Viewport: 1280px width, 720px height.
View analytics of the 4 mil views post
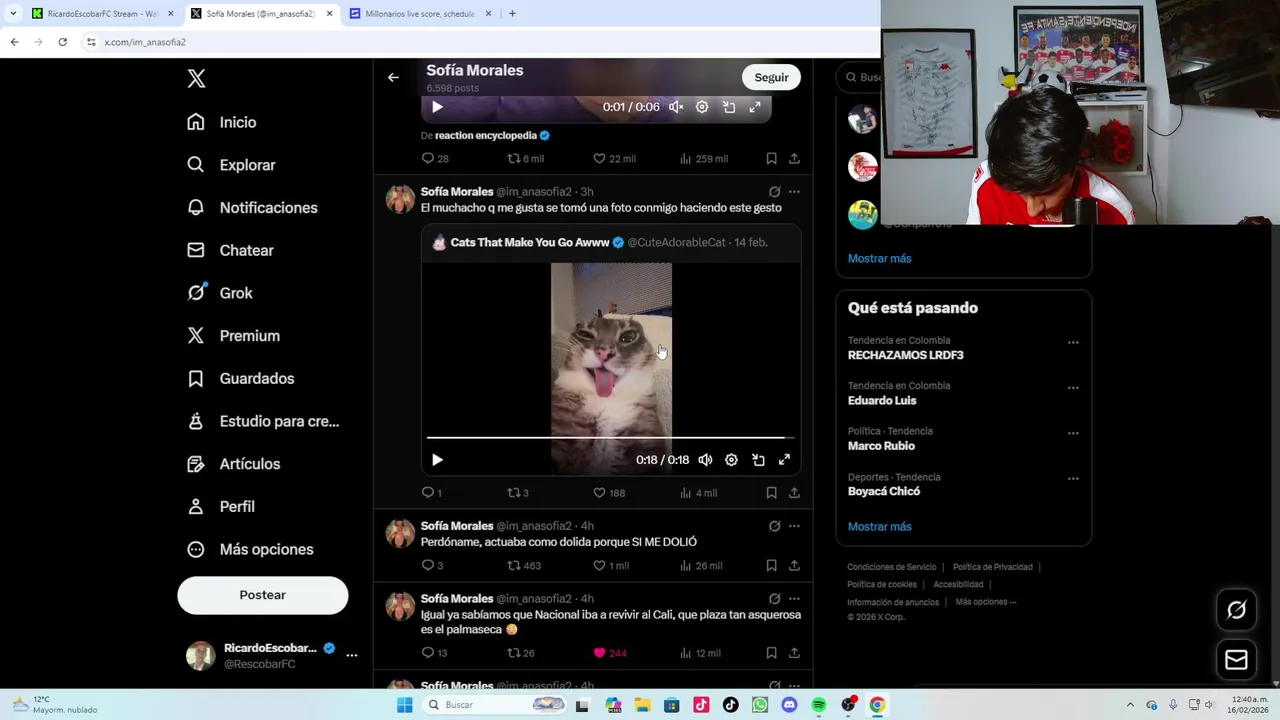pyautogui.click(x=699, y=493)
